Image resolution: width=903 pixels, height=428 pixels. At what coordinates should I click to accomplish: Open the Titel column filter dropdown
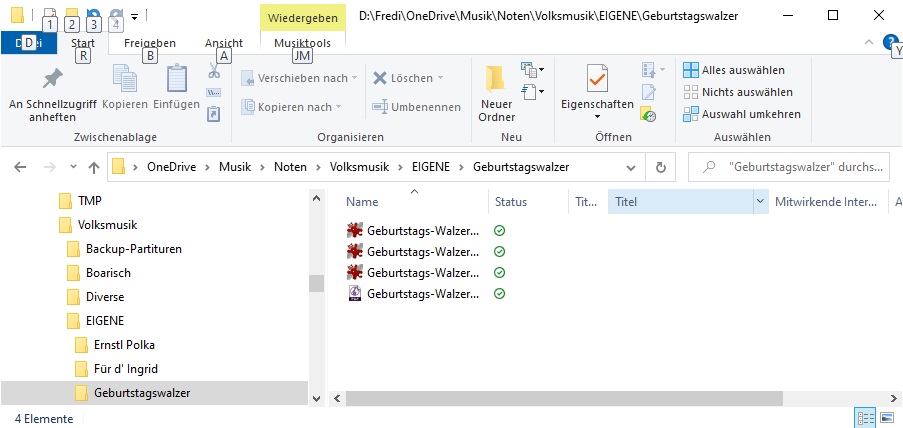point(760,201)
